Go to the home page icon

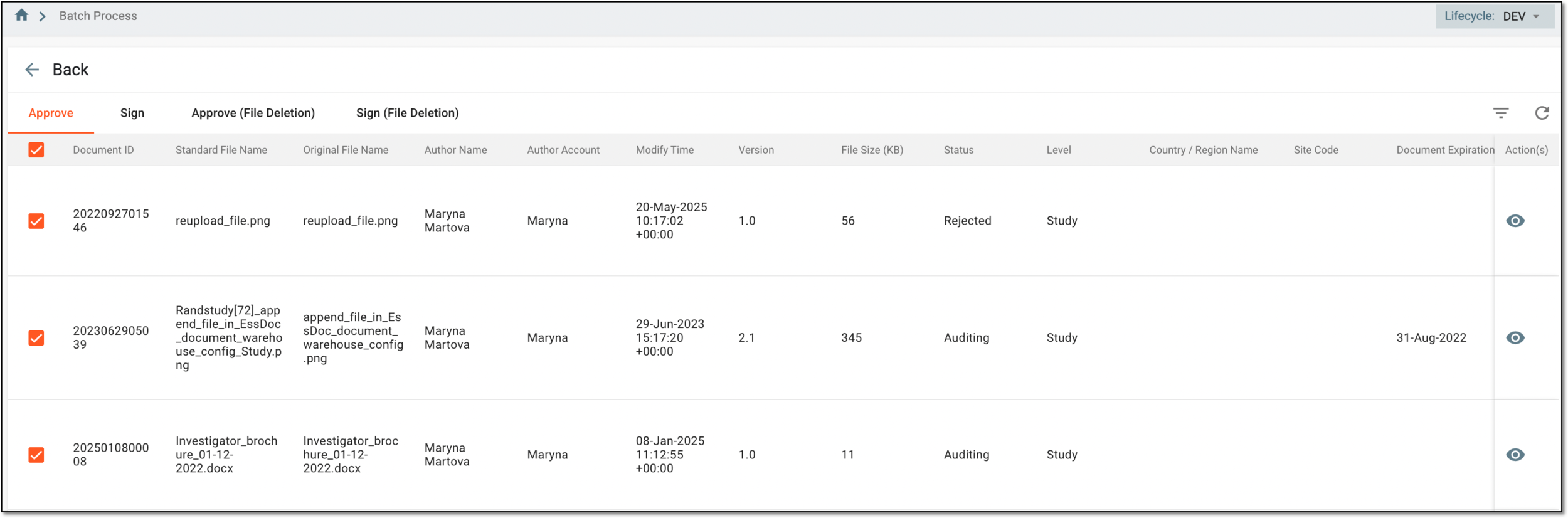click(x=21, y=15)
